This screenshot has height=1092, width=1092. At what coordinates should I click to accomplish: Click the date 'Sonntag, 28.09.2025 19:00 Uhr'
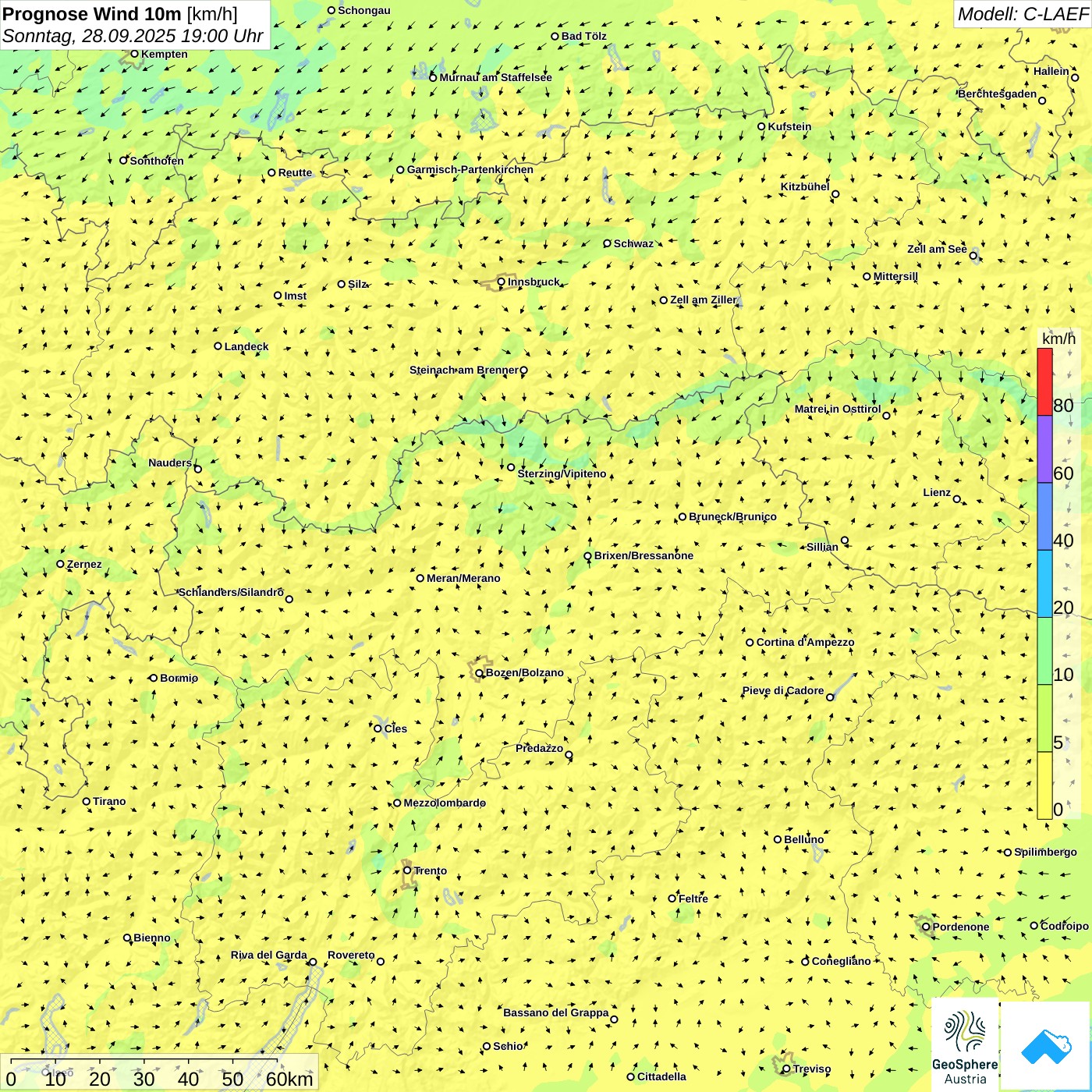click(133, 36)
